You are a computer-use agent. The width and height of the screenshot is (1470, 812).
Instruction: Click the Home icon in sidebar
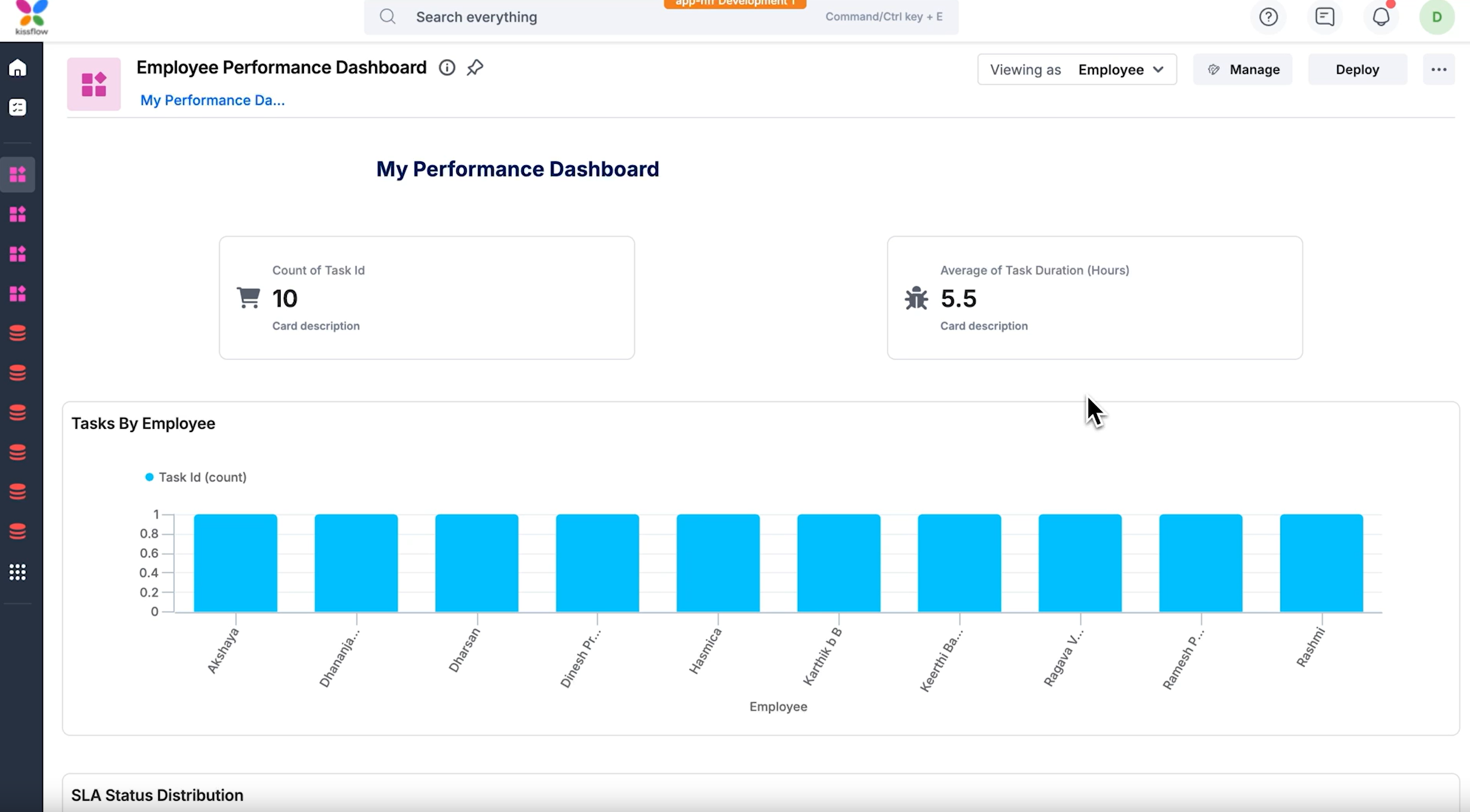18,68
